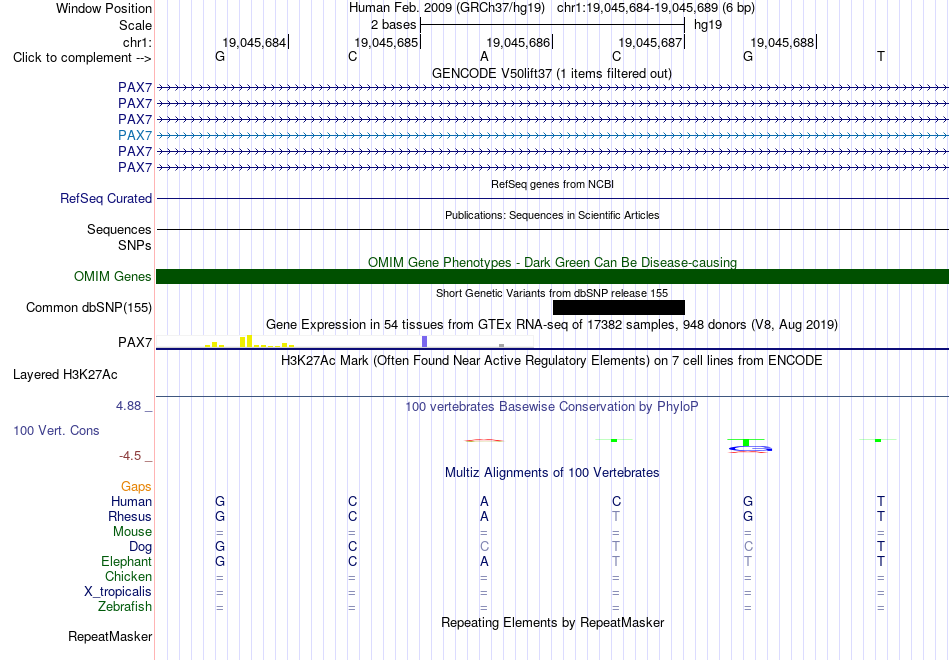Image resolution: width=950 pixels, height=660 pixels.
Task: Open the RefSeq Curated track label
Action: click(x=105, y=199)
